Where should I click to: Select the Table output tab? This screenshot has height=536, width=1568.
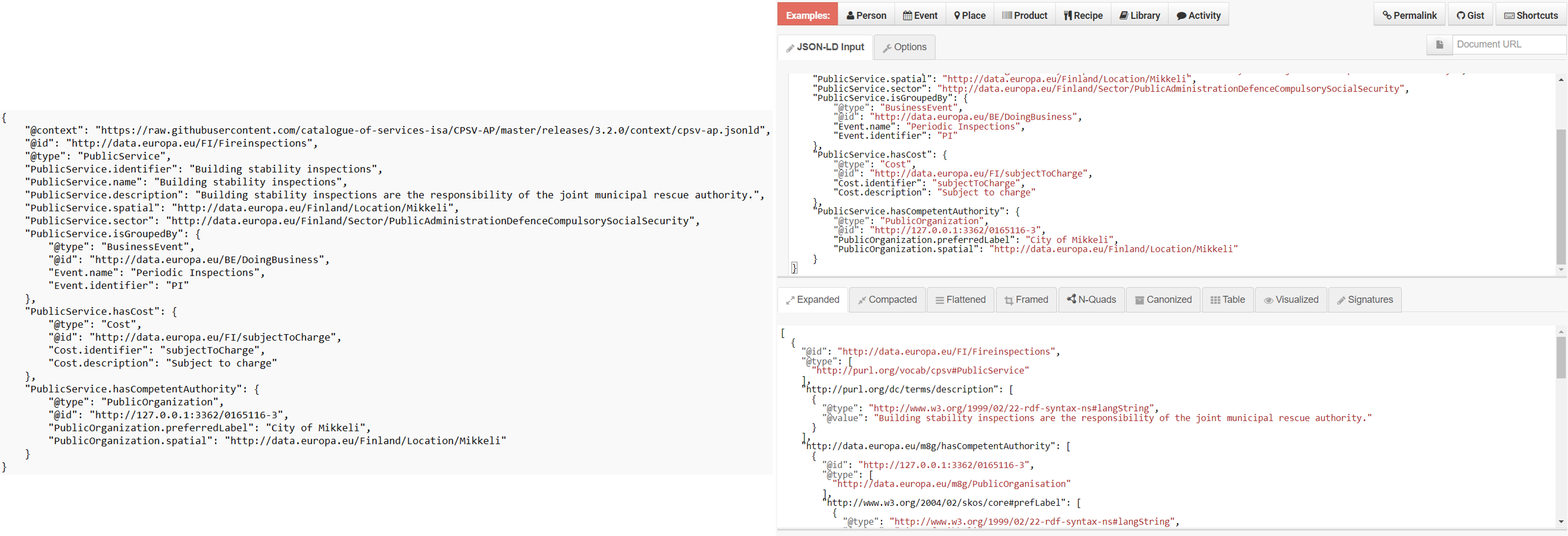point(1228,299)
